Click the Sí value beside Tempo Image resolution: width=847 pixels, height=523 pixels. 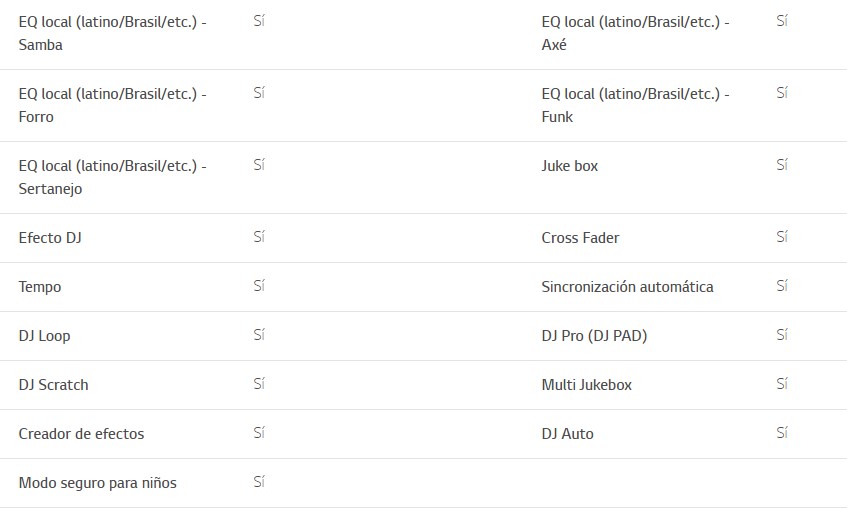(x=259, y=286)
